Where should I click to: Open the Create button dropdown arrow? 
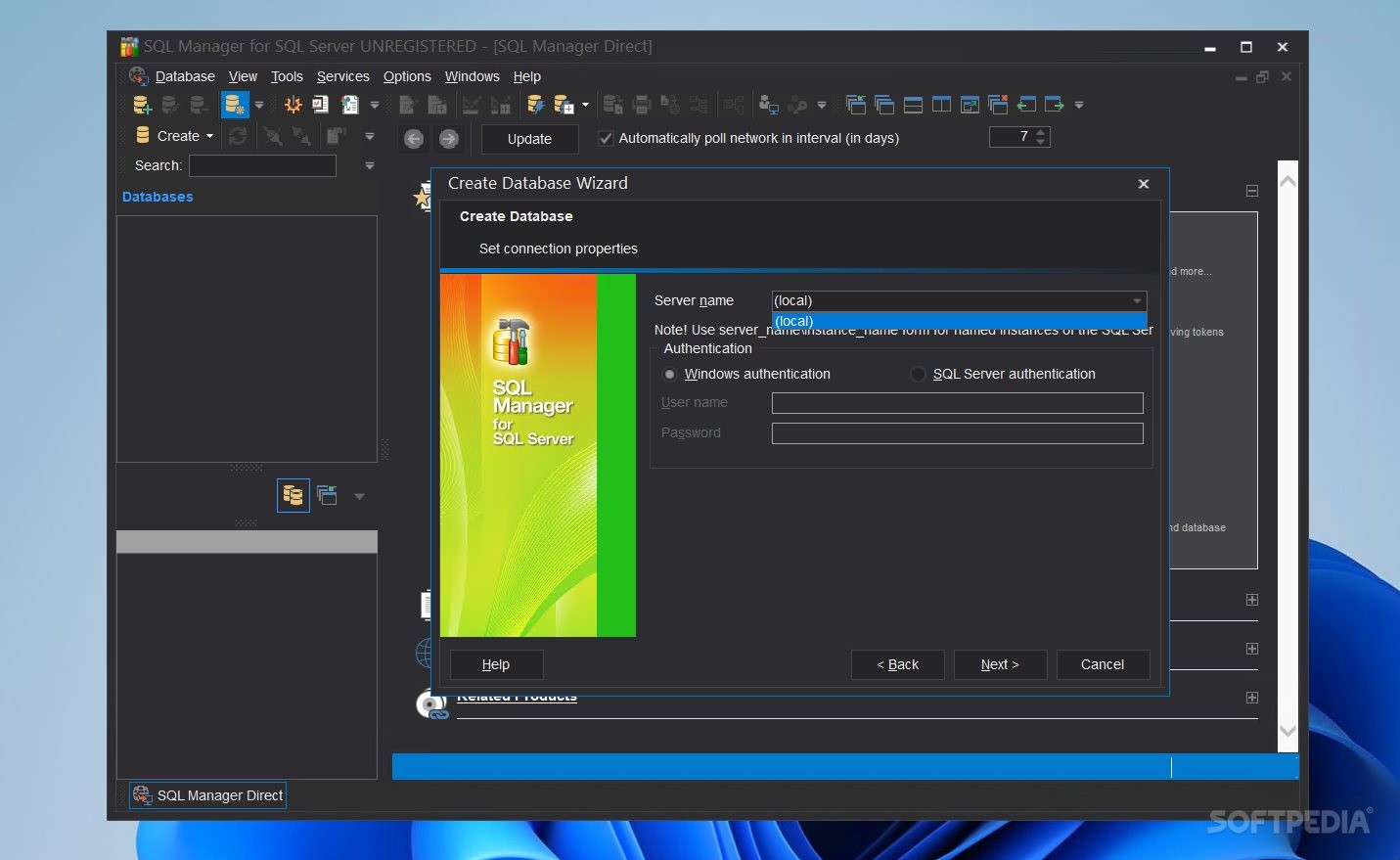click(x=209, y=136)
